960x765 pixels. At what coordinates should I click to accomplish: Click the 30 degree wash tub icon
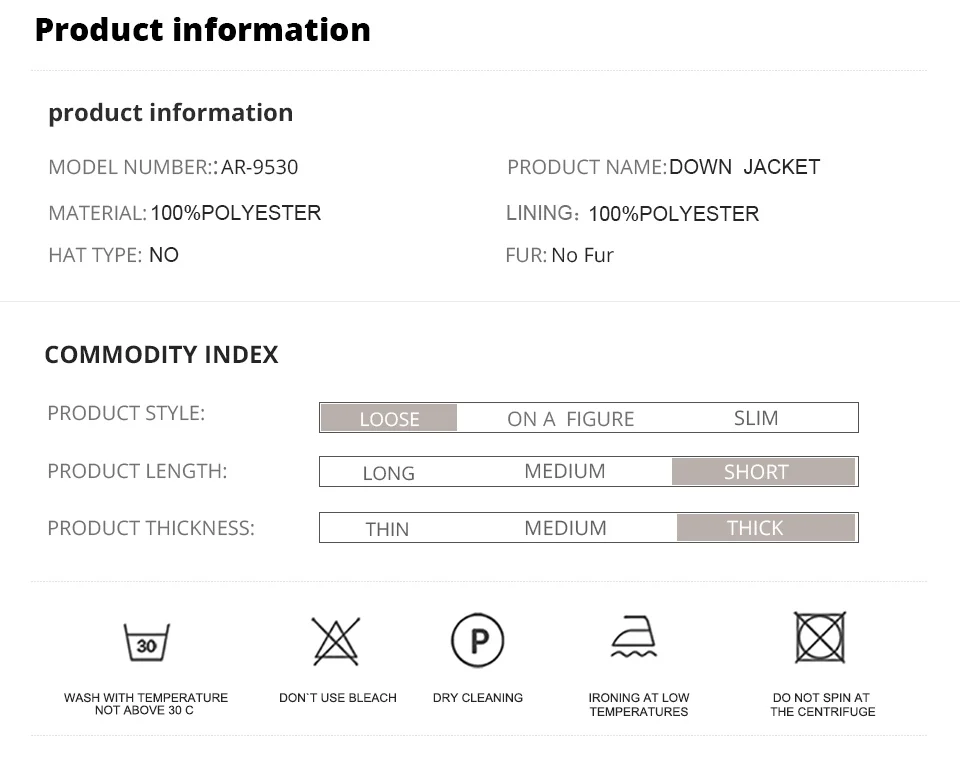pos(146,642)
